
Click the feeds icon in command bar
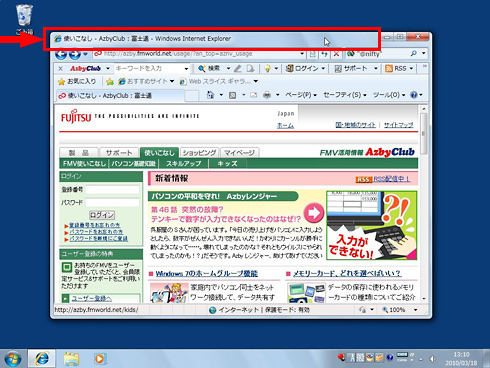tap(233, 95)
